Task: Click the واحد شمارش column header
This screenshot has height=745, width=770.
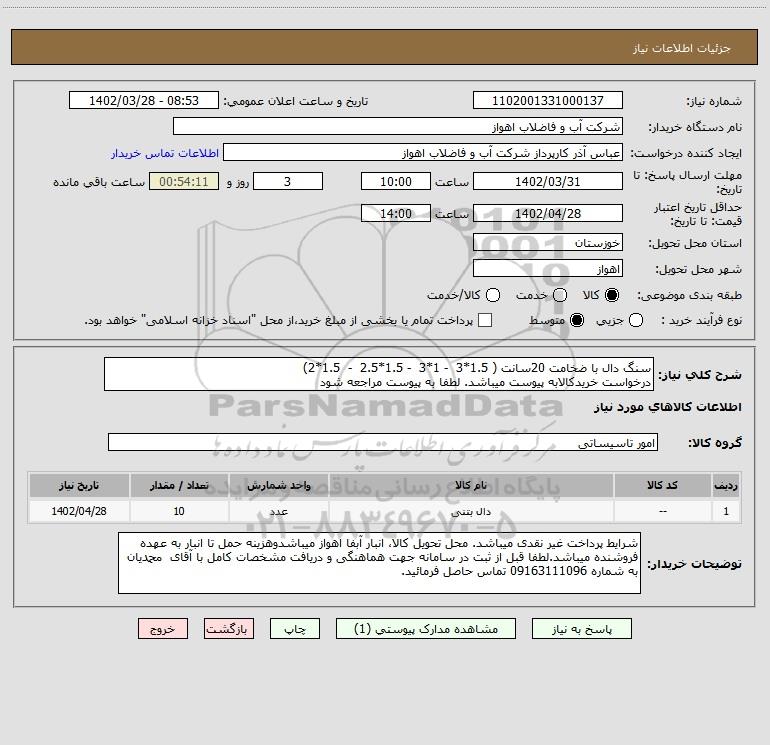Action: point(278,486)
